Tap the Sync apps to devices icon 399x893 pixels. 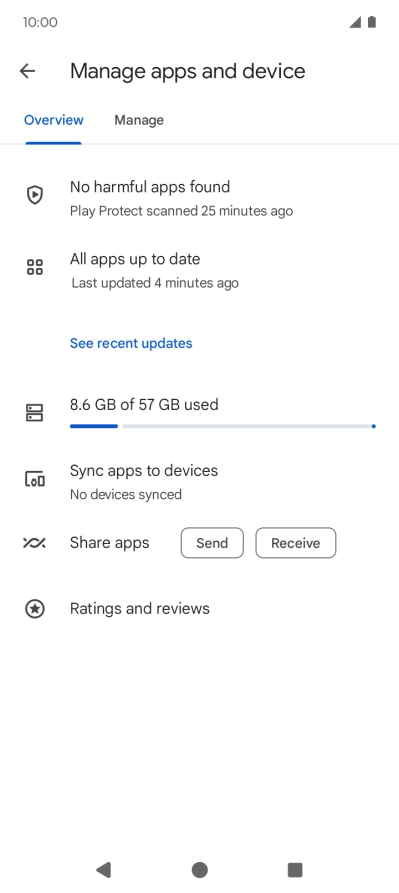click(x=35, y=479)
